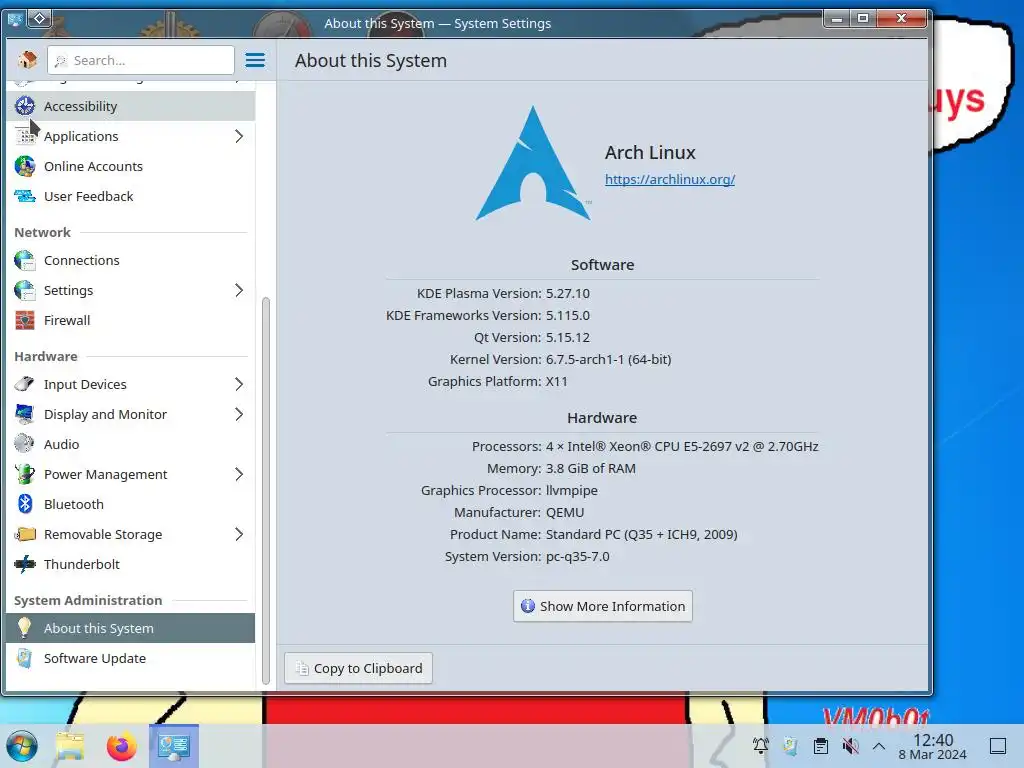Click the sidebar search field
Screen dimensions: 1024x768
pos(141,60)
